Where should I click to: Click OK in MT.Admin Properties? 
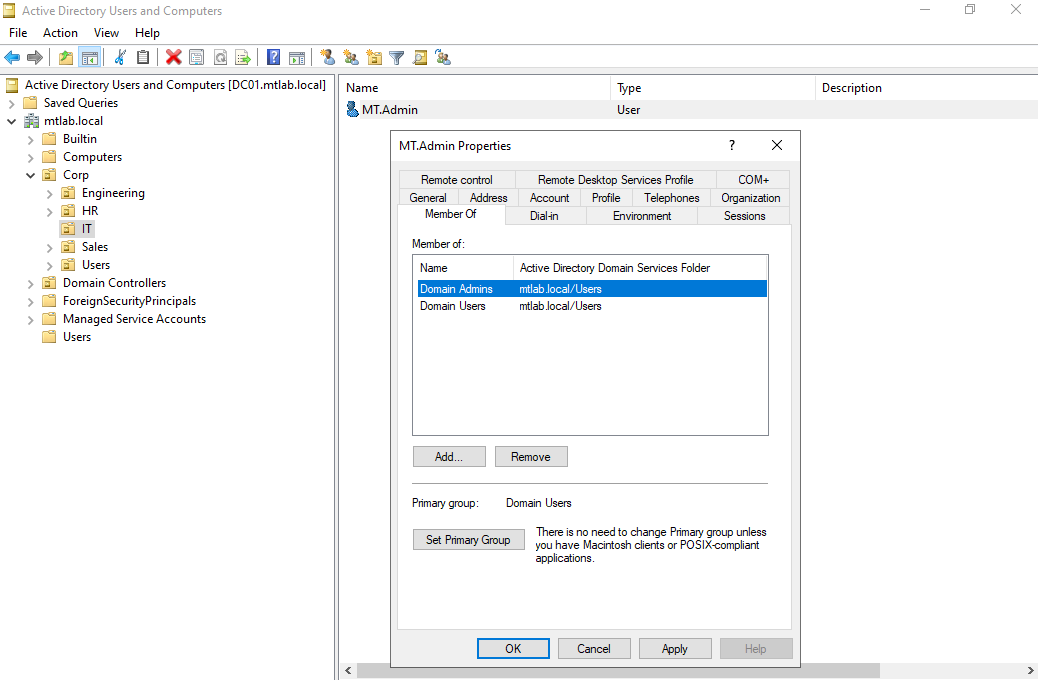point(513,649)
